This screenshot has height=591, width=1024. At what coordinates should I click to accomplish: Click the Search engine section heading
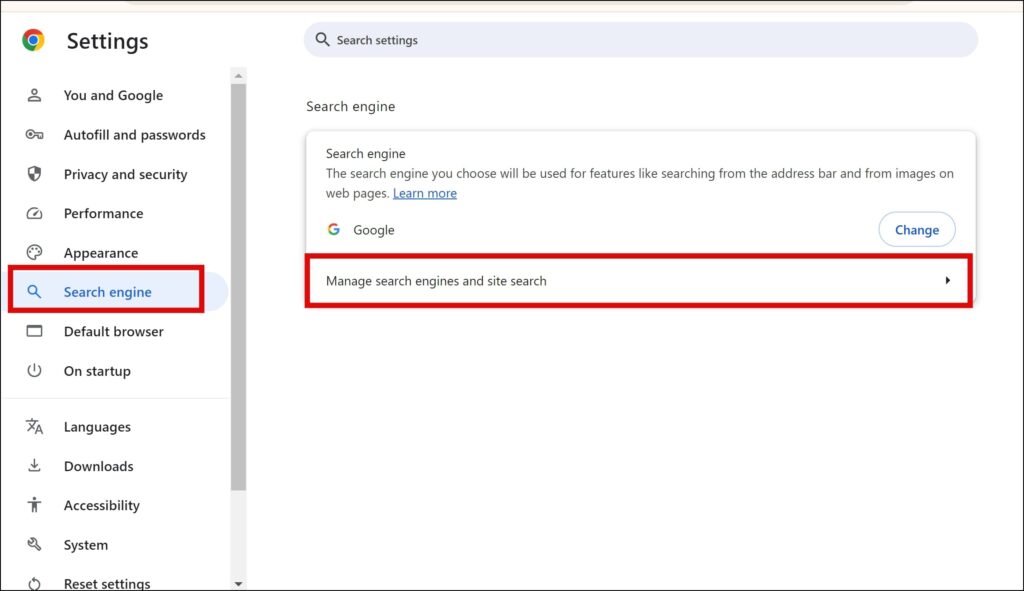point(351,106)
